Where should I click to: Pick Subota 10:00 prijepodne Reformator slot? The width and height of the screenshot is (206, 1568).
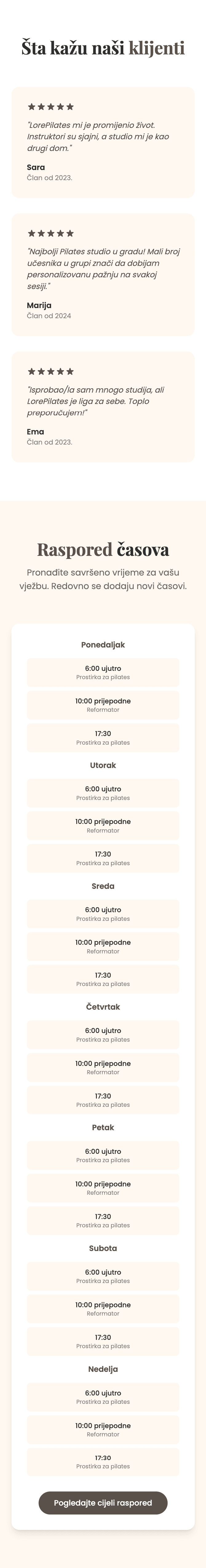(x=103, y=1309)
